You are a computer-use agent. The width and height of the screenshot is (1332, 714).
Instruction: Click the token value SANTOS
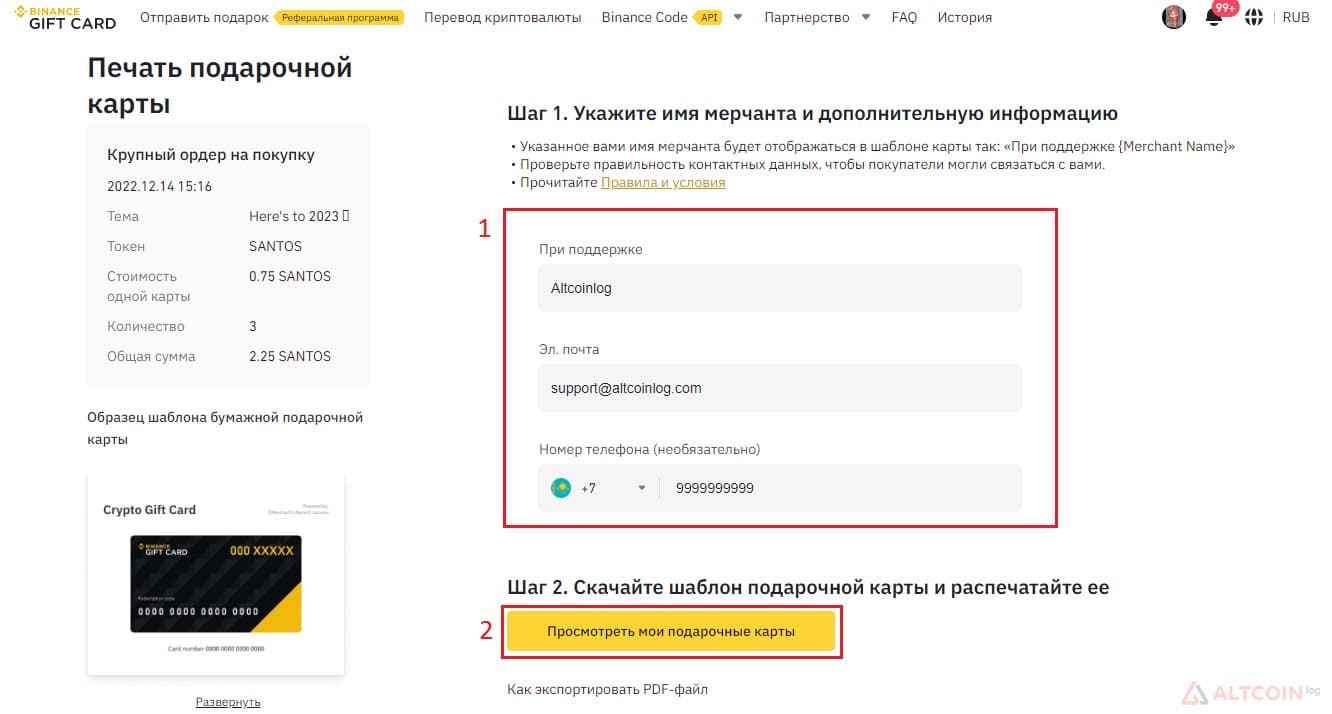[x=275, y=246]
